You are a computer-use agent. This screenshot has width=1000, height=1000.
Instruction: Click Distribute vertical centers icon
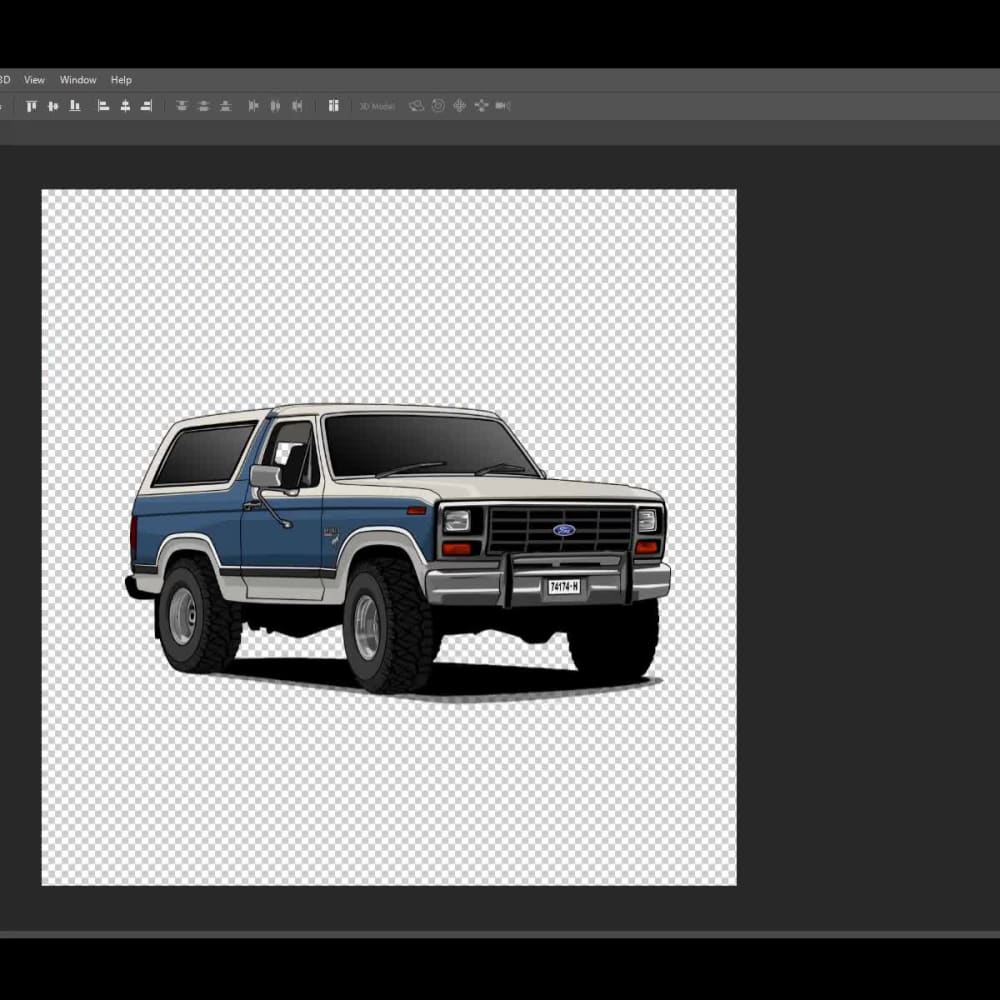click(x=203, y=106)
